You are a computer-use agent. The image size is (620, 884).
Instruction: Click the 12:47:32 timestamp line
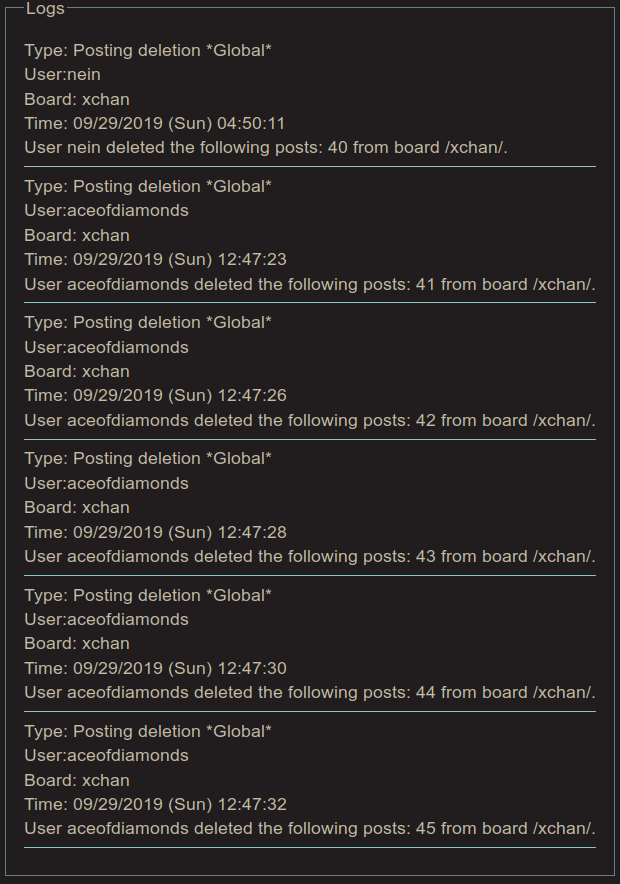click(156, 804)
